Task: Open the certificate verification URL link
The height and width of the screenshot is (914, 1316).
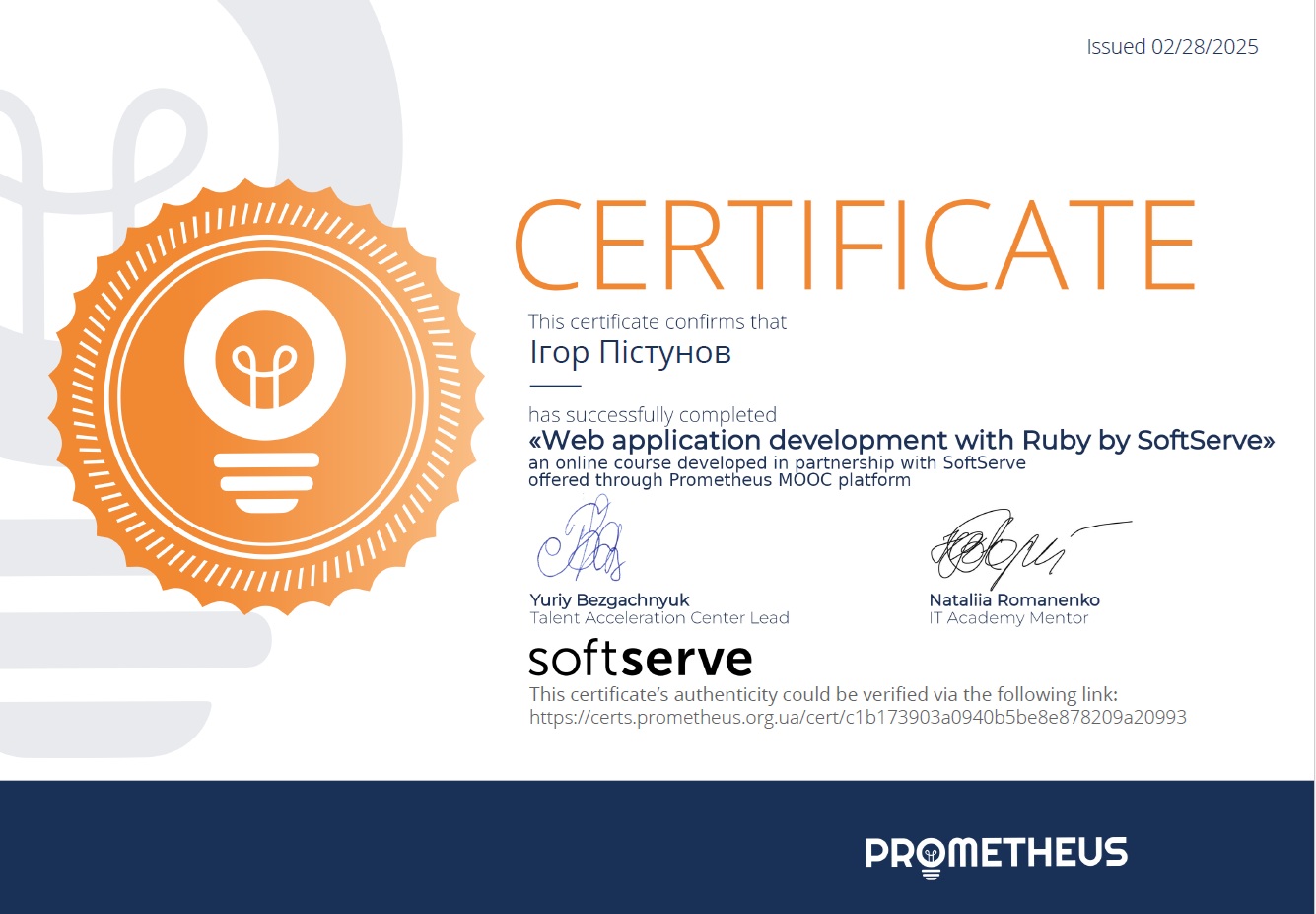Action: tap(858, 718)
